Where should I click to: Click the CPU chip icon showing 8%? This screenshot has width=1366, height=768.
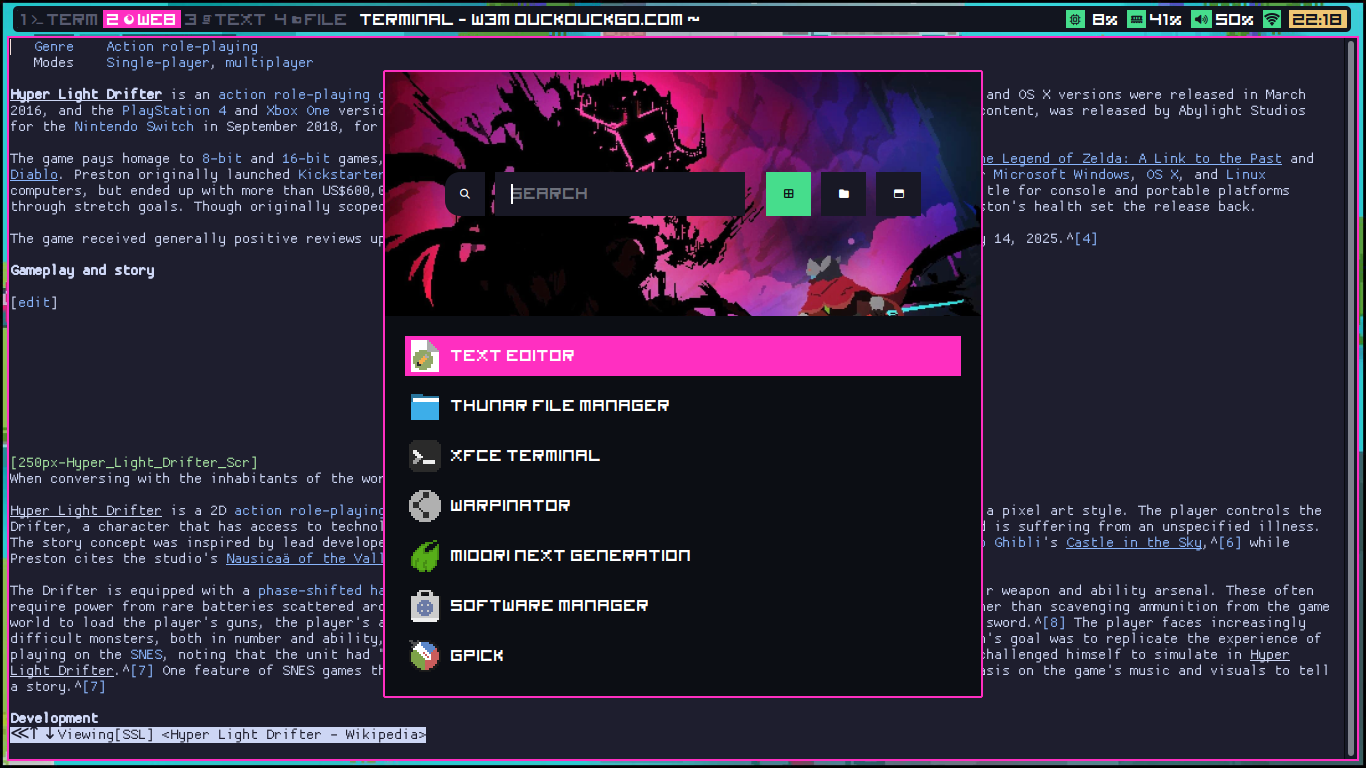pyautogui.click(x=1075, y=19)
